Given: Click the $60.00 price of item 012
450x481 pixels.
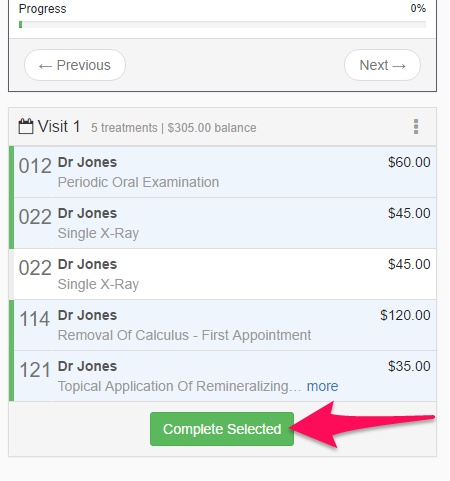Looking at the screenshot, I should [409, 162].
